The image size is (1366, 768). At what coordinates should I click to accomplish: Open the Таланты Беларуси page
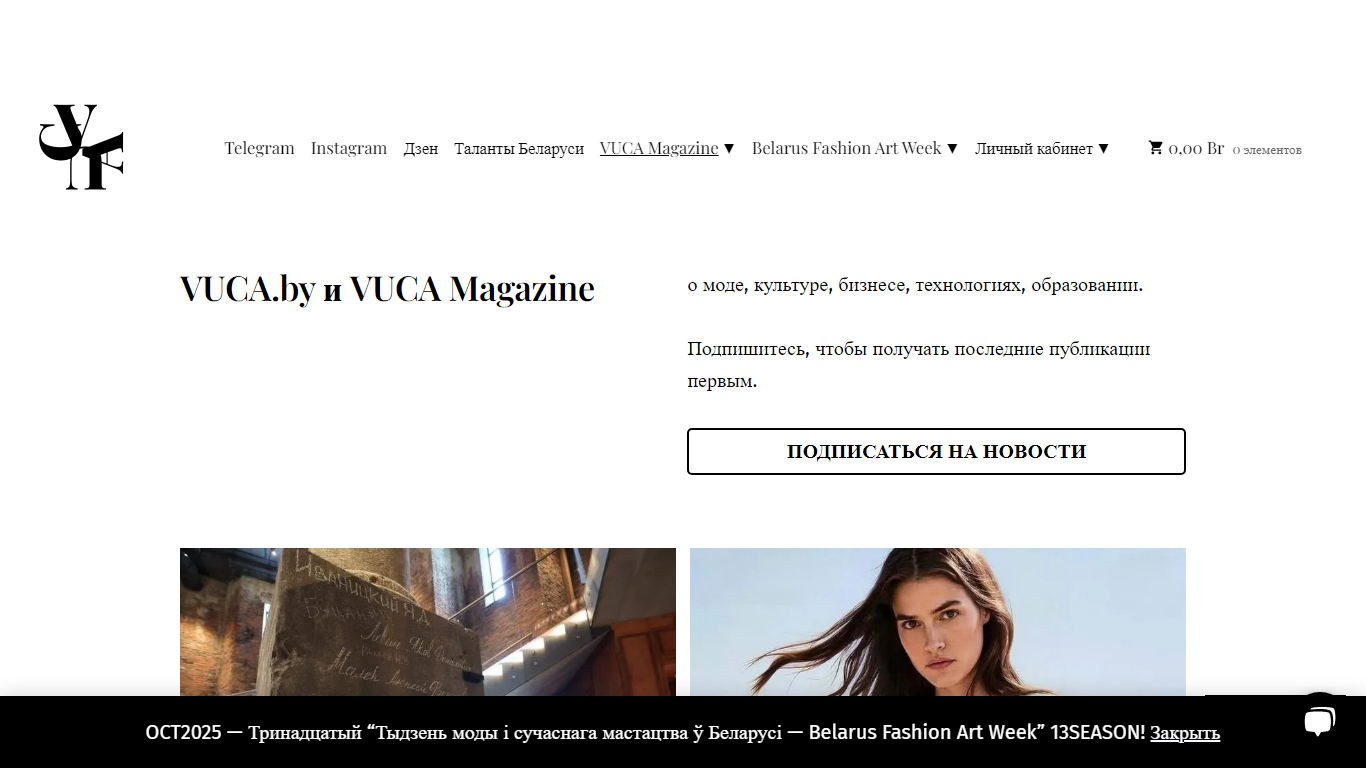(519, 148)
